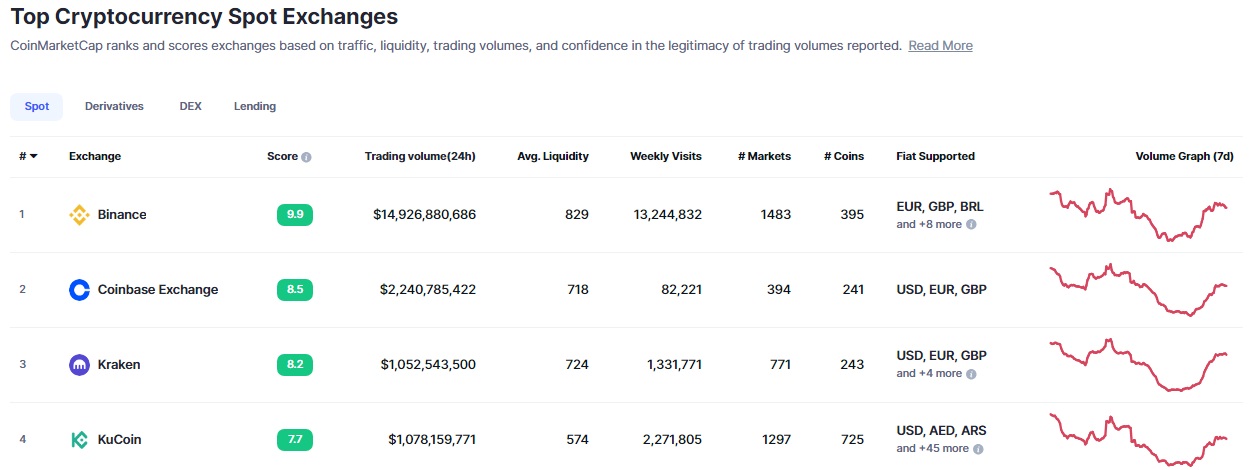The image size is (1249, 470).
Task: Click Kraken's coins count 243
Action: coord(852,365)
